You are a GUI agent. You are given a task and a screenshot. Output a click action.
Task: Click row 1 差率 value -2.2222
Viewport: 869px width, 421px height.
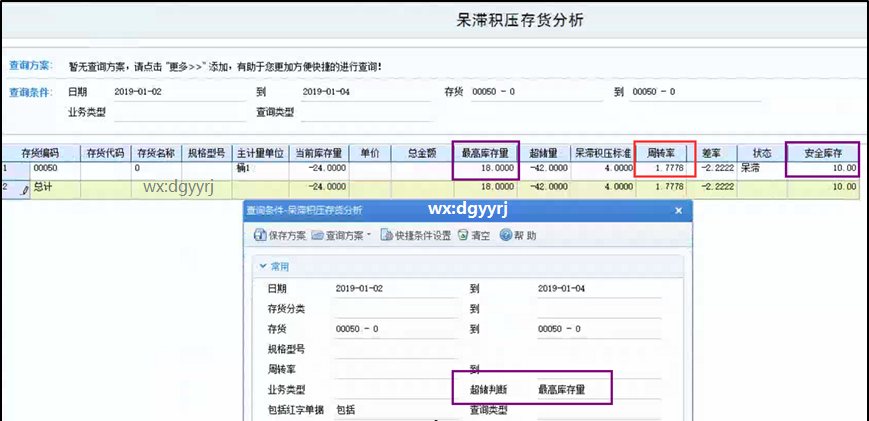coord(720,168)
